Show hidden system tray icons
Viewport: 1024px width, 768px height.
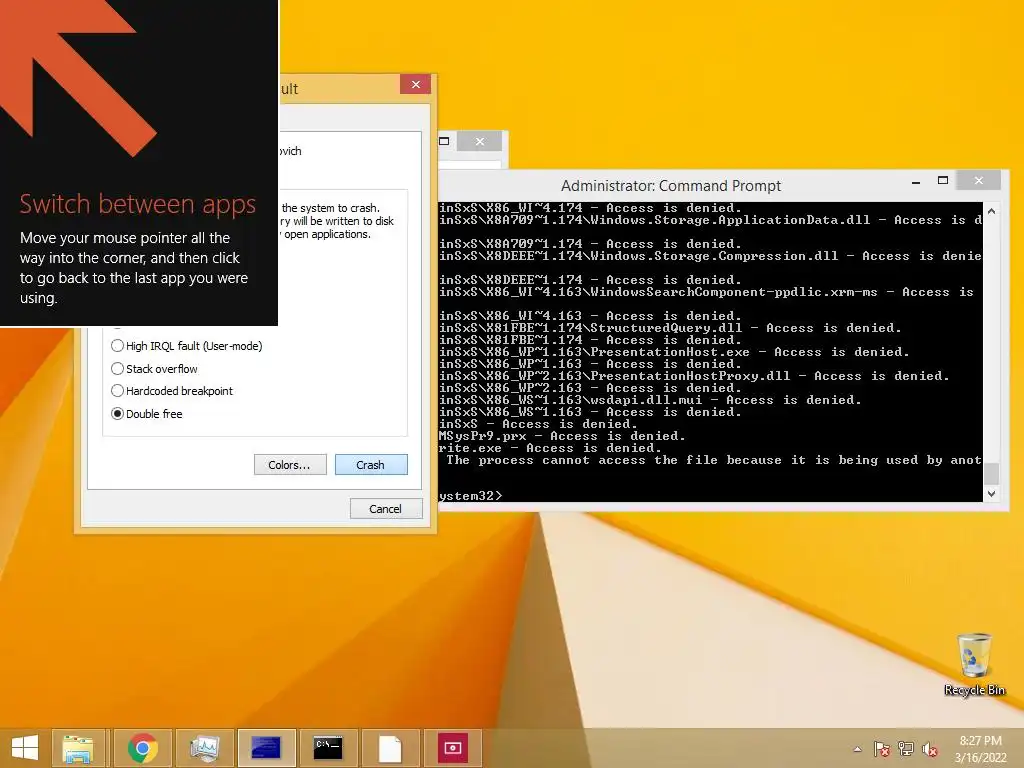point(857,749)
